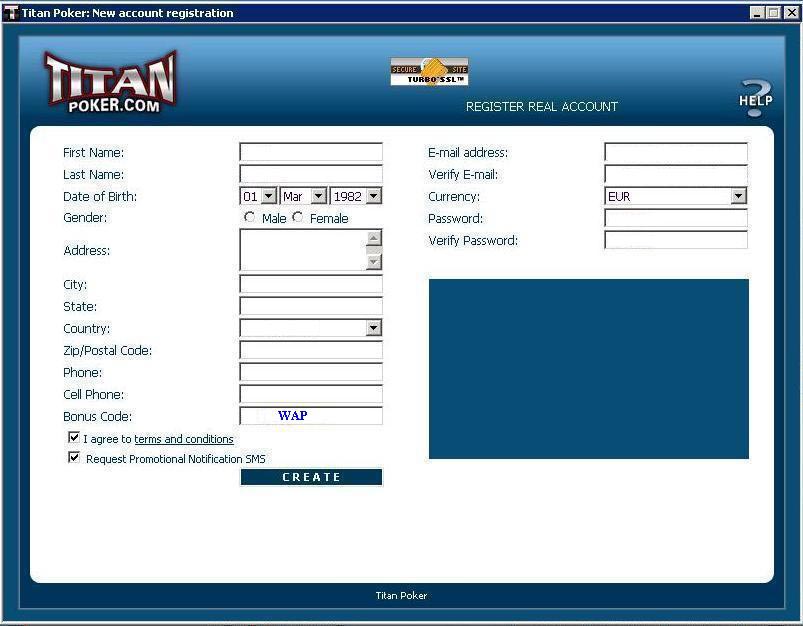Click into the Last Name field
This screenshot has height=626, width=803.
(311, 174)
